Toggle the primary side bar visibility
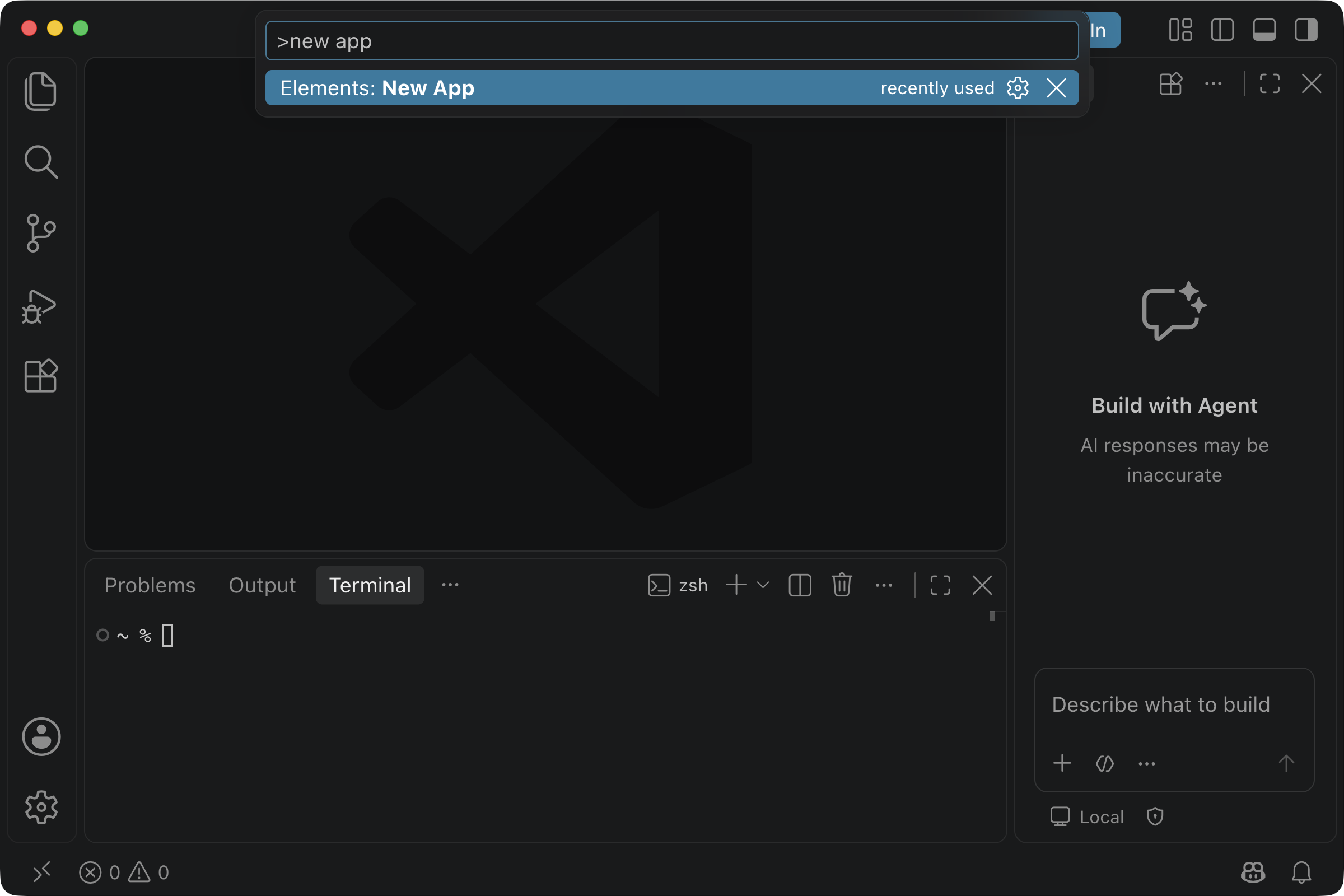 pyautogui.click(x=1222, y=30)
